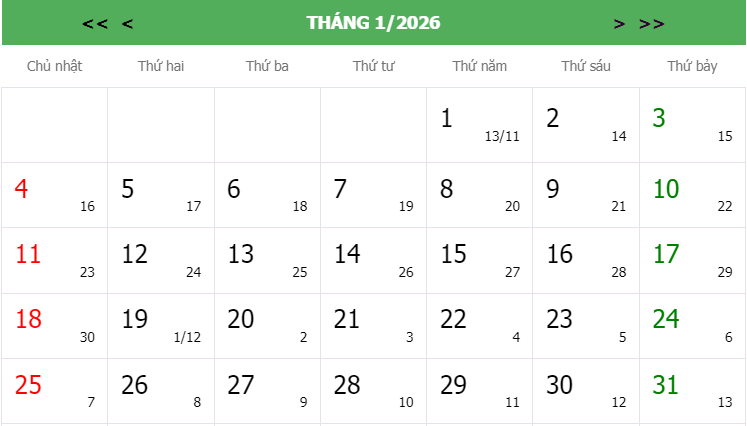
Task: Pick January 15 cell
Action: tap(479, 260)
